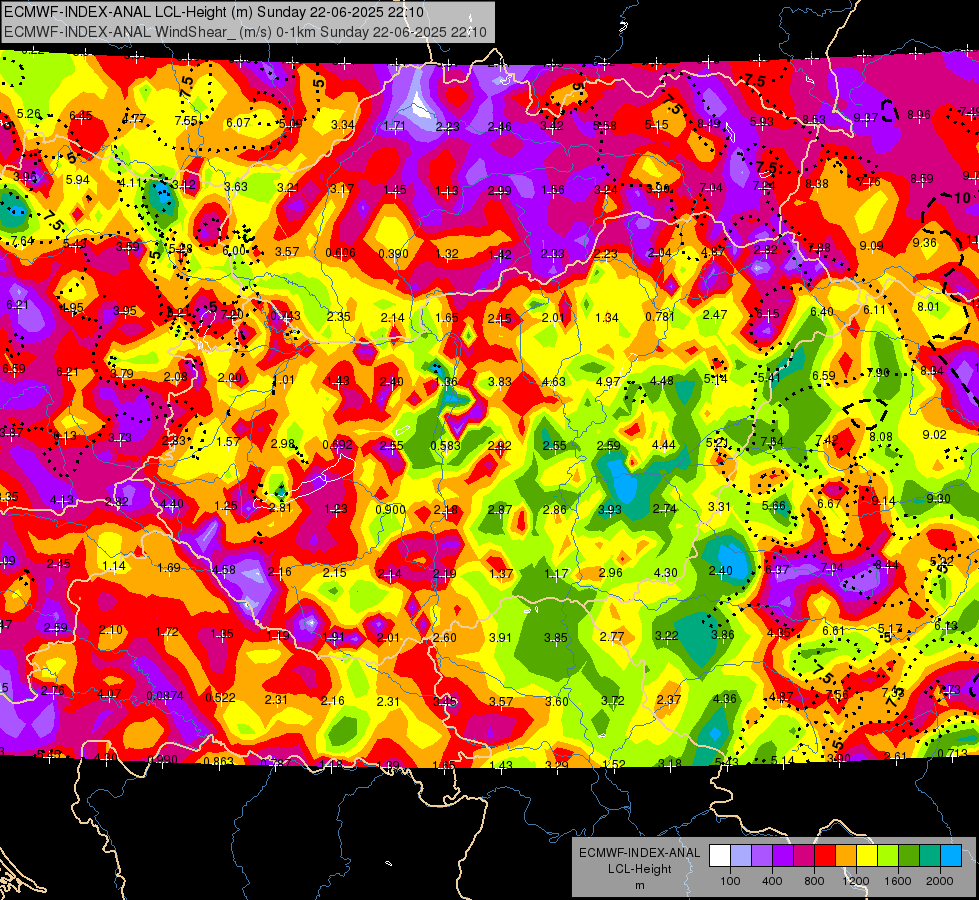Click the map value 0.583

click(445, 445)
